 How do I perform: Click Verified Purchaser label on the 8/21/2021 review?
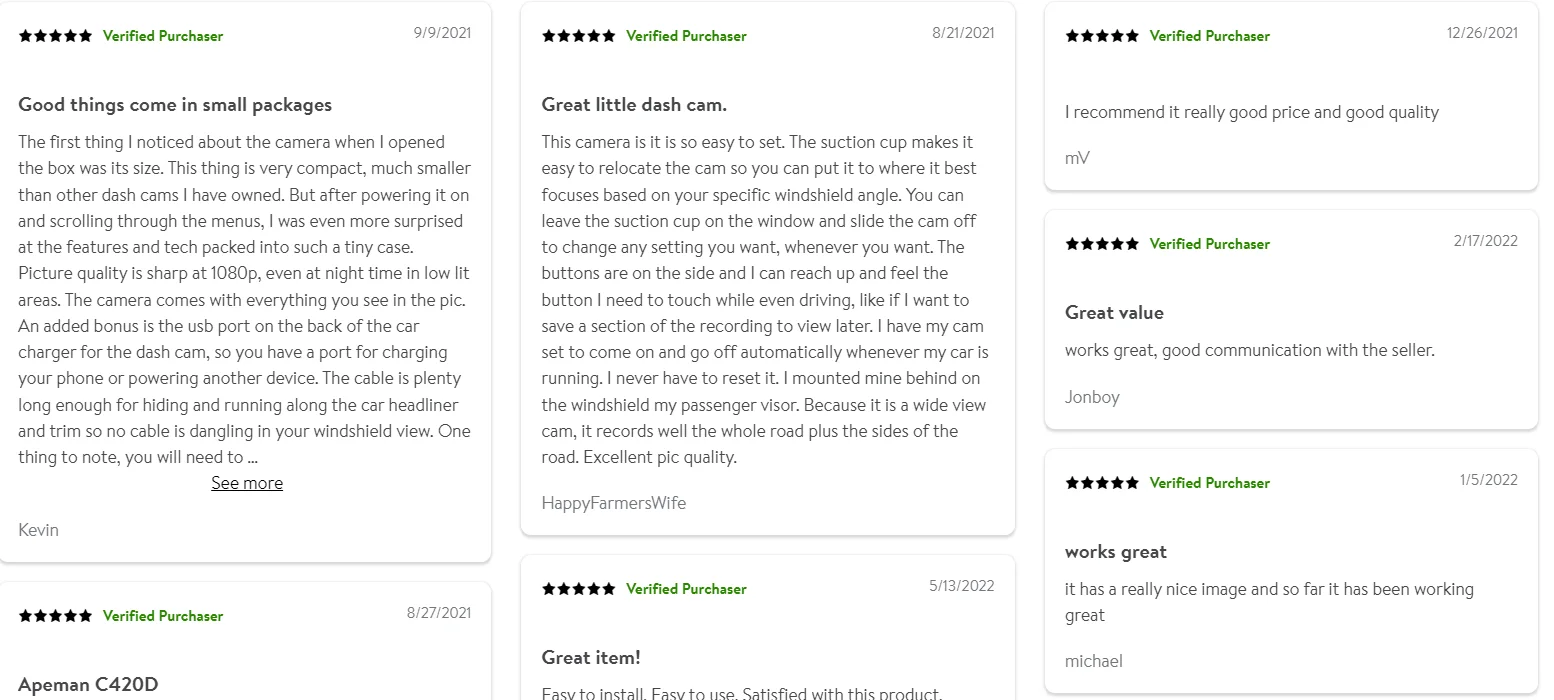pos(686,36)
